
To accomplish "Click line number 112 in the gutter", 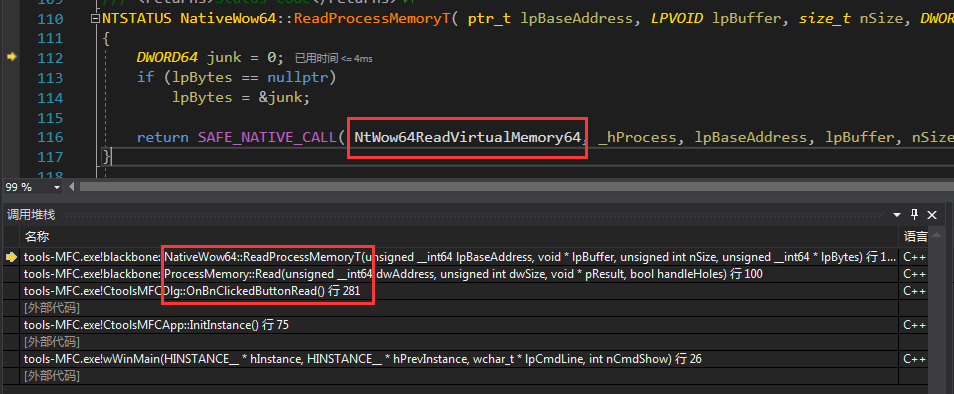I will (50, 58).
